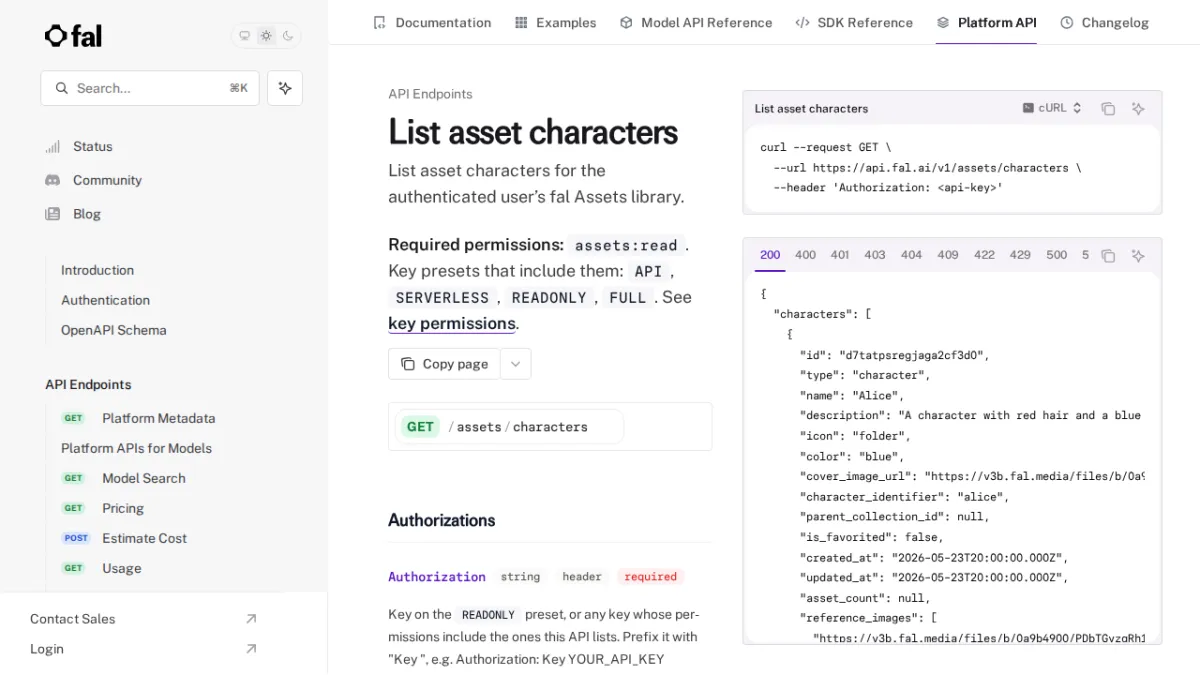Viewport: 1200px width, 675px height.
Task: Click the arrow icon next to Login
Action: click(251, 649)
